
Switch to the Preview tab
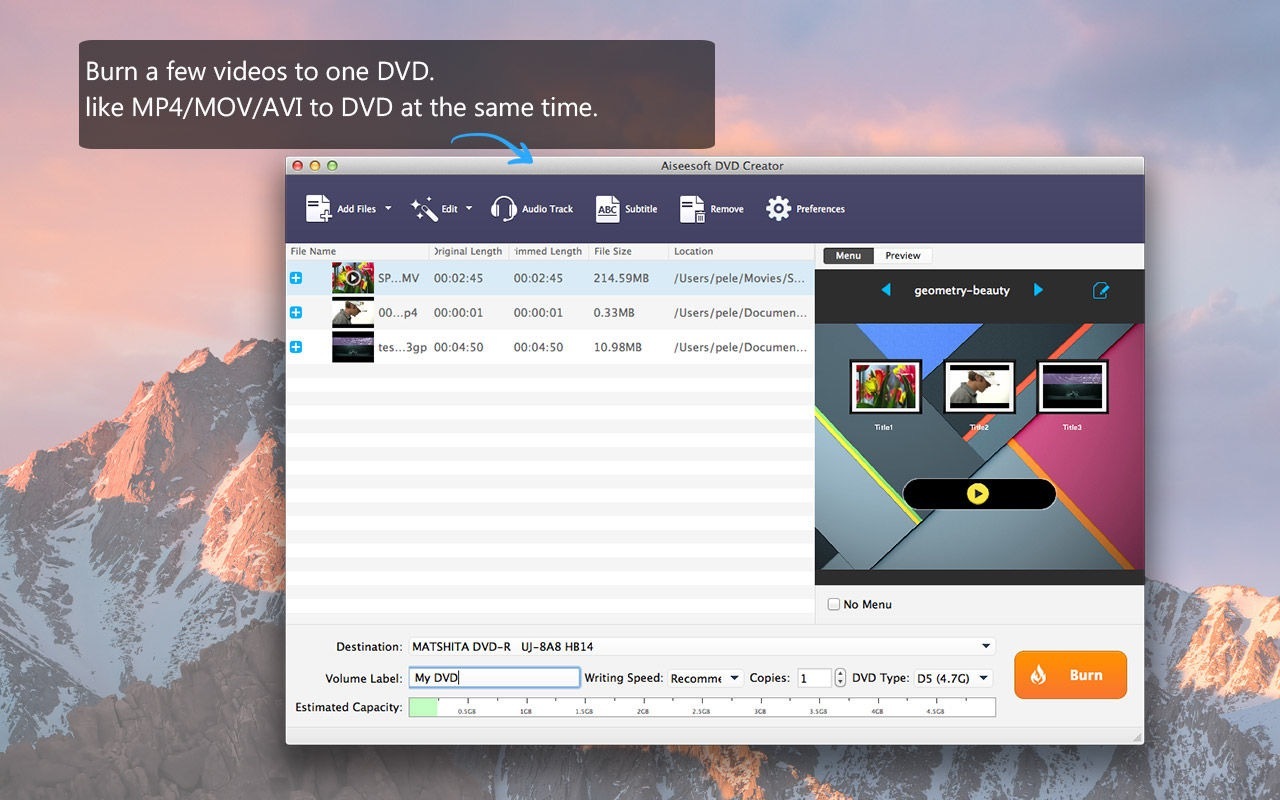coord(902,256)
